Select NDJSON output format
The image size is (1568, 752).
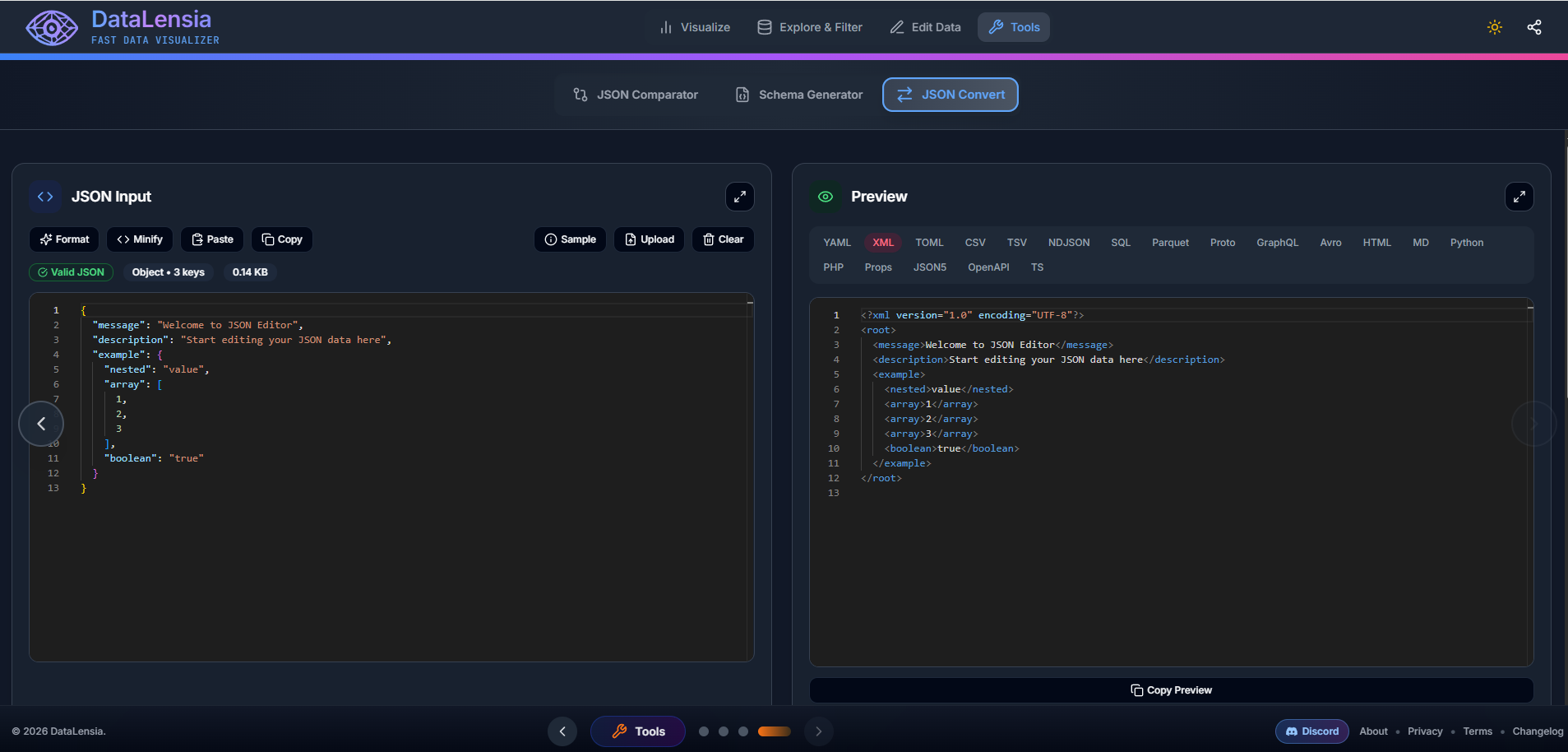point(1069,243)
